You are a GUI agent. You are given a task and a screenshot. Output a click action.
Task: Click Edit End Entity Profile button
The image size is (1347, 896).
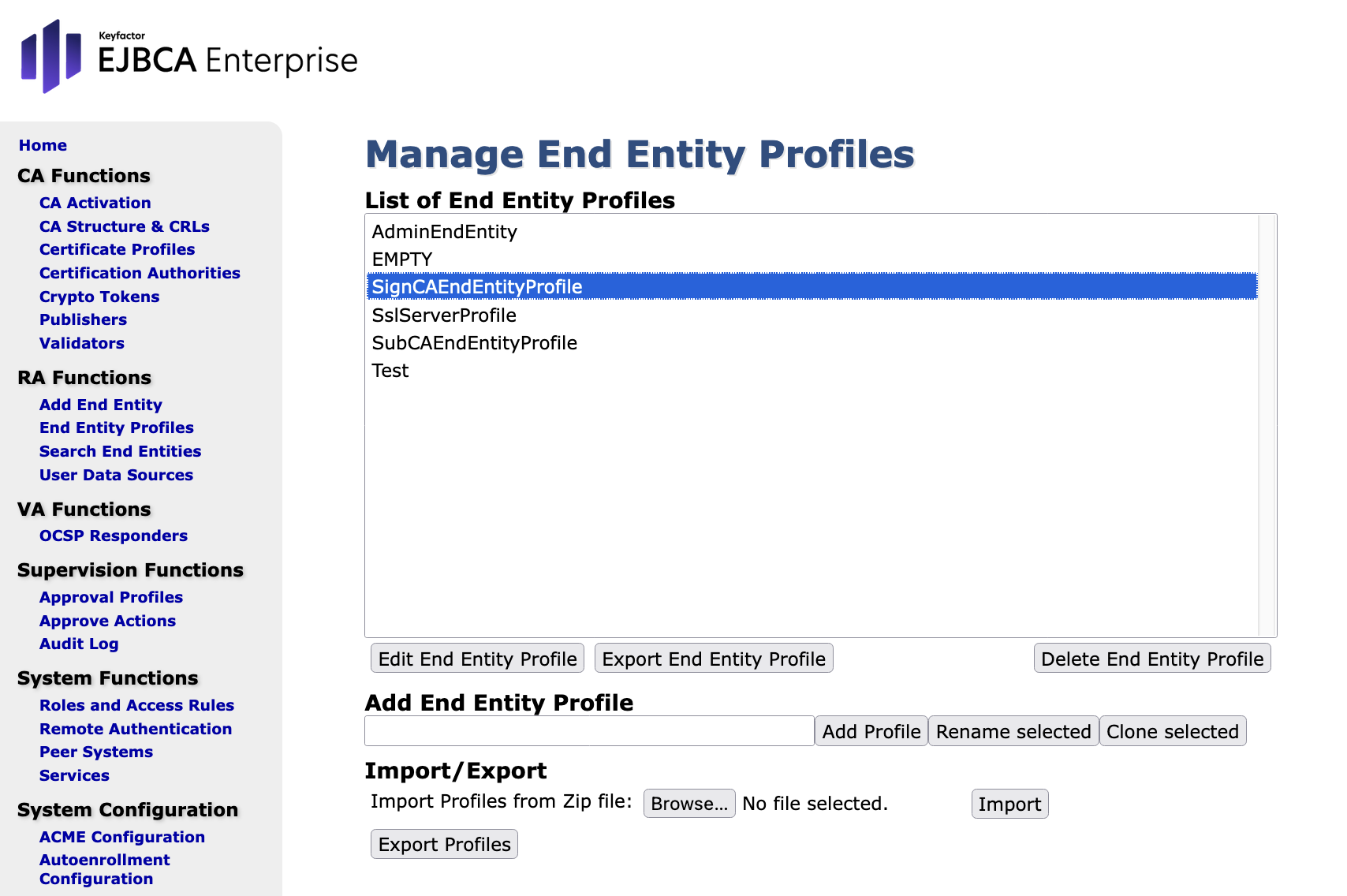pyautogui.click(x=477, y=659)
